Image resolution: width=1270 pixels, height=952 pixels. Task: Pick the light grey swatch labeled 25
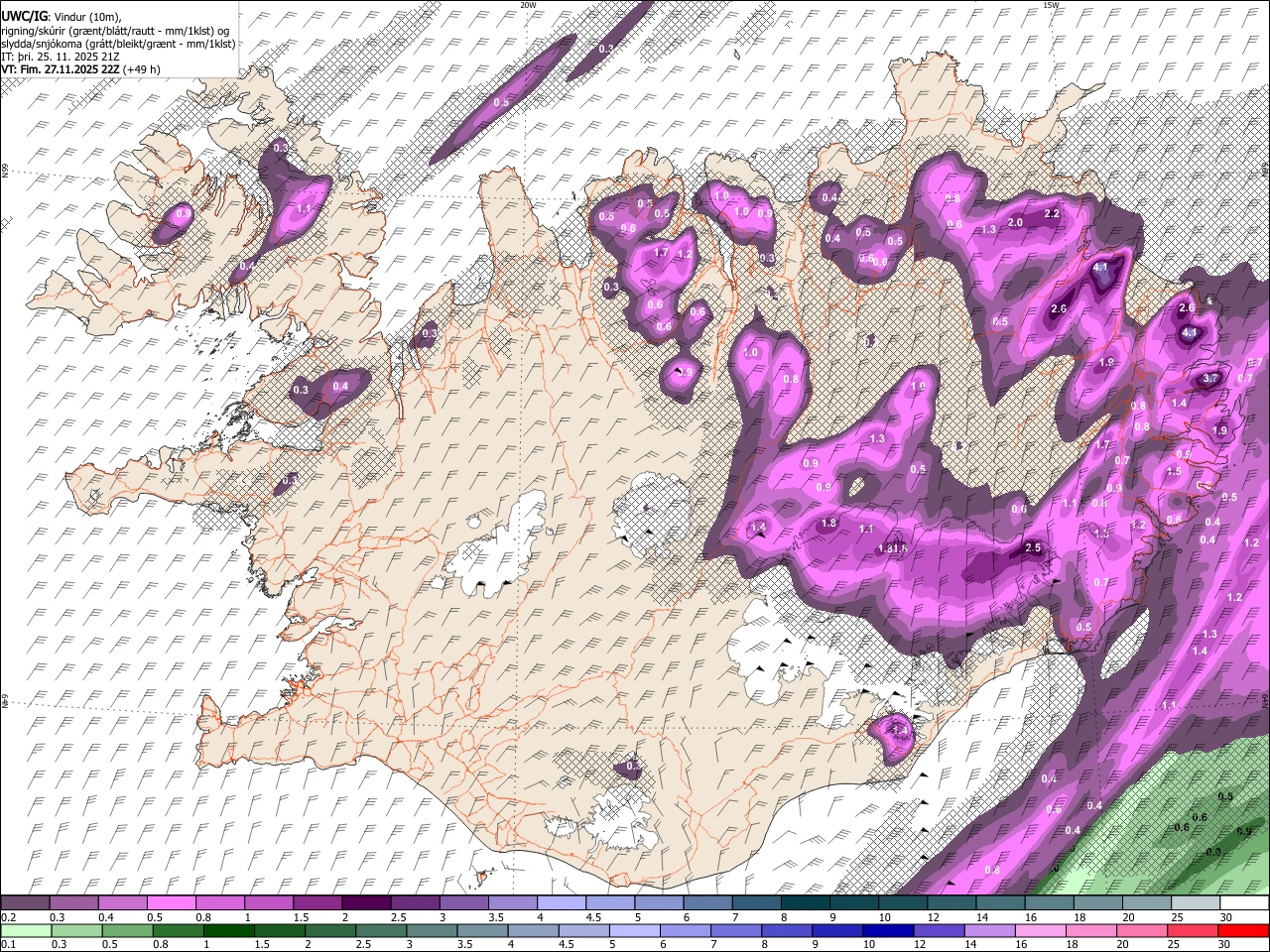coord(1195,903)
